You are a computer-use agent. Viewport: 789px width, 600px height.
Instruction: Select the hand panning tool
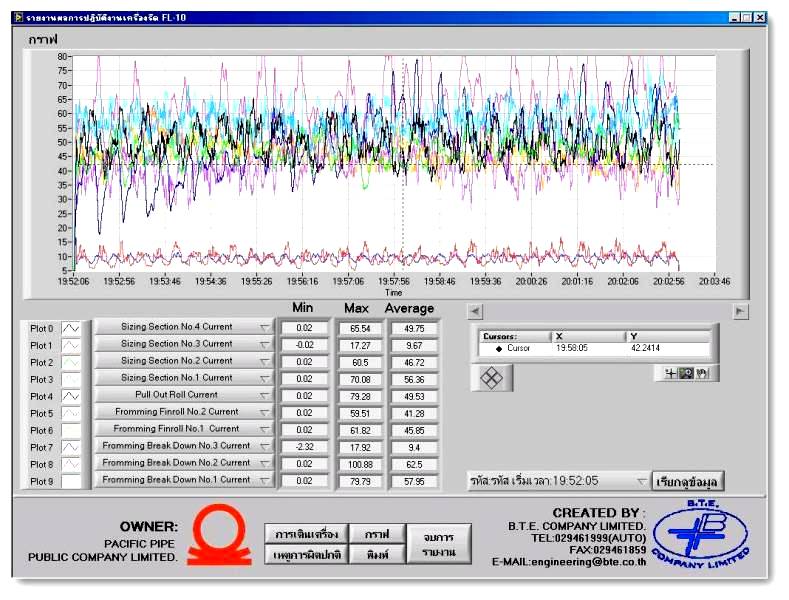(702, 373)
